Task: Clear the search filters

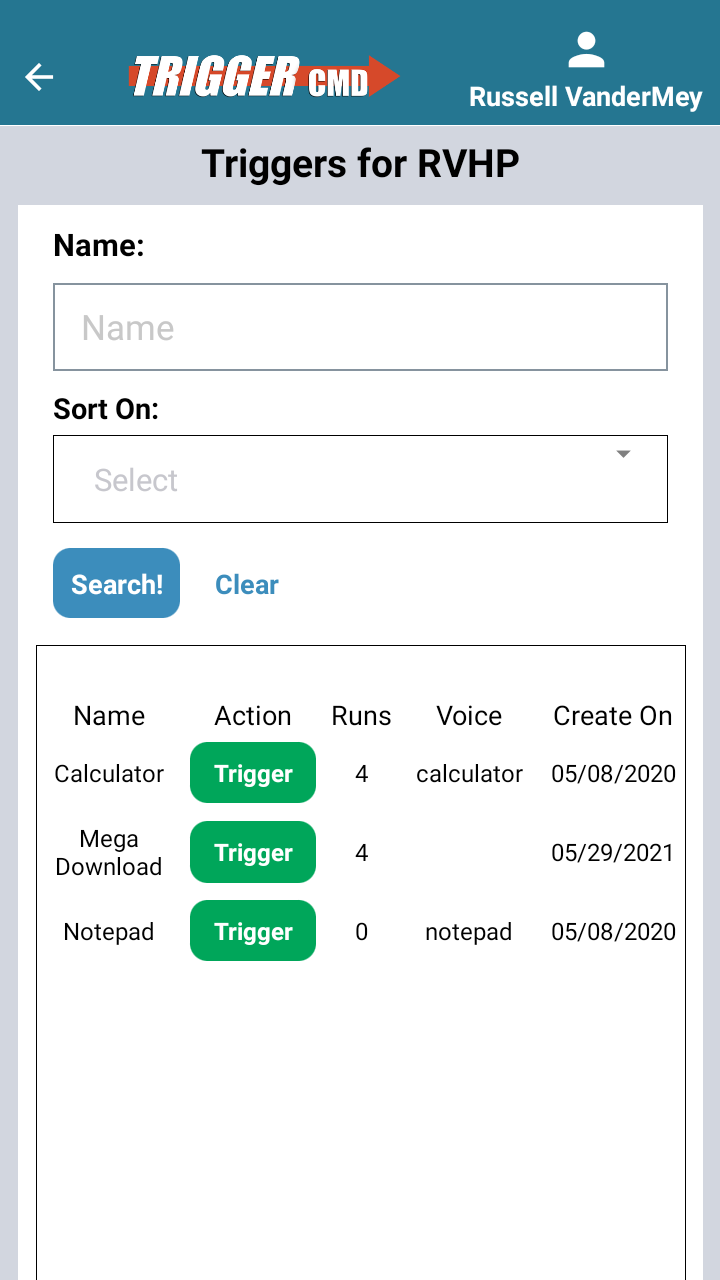Action: click(246, 584)
